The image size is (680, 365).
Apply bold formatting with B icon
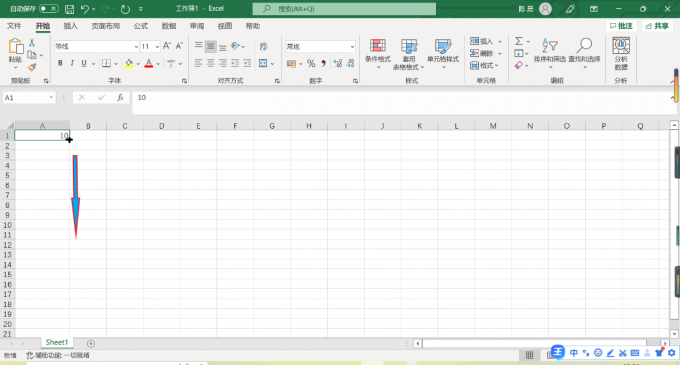(x=60, y=63)
